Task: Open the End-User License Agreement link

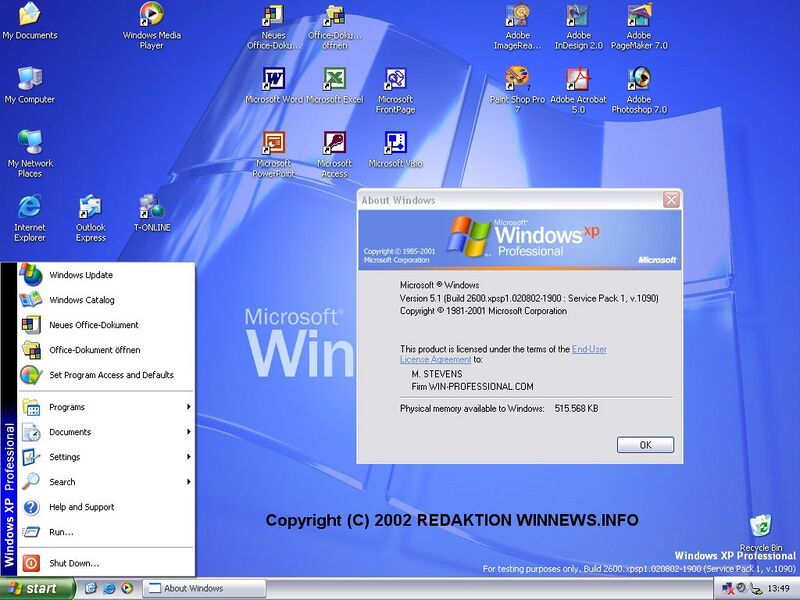Action: coord(589,349)
